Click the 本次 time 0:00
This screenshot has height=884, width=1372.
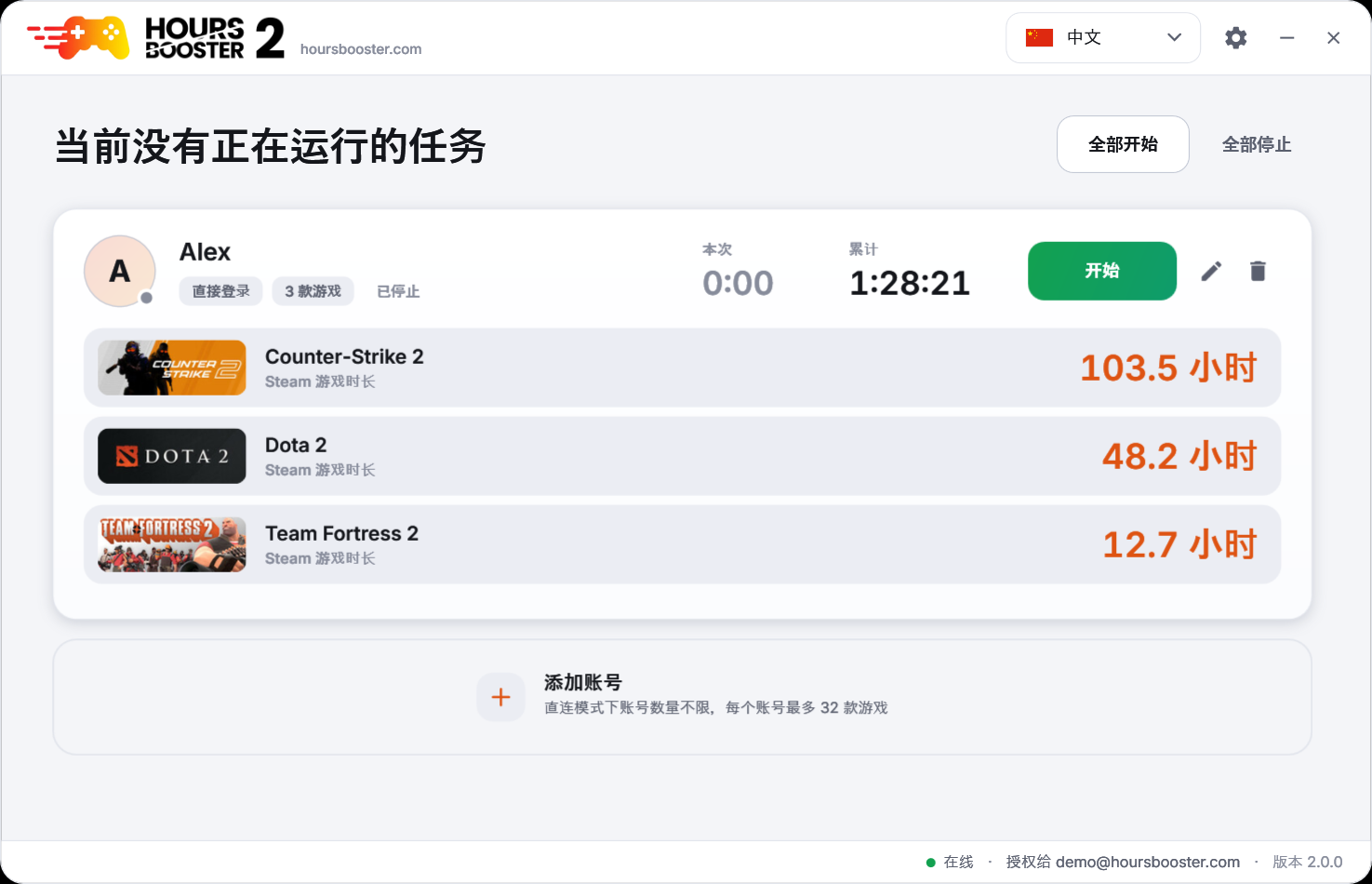coord(738,283)
